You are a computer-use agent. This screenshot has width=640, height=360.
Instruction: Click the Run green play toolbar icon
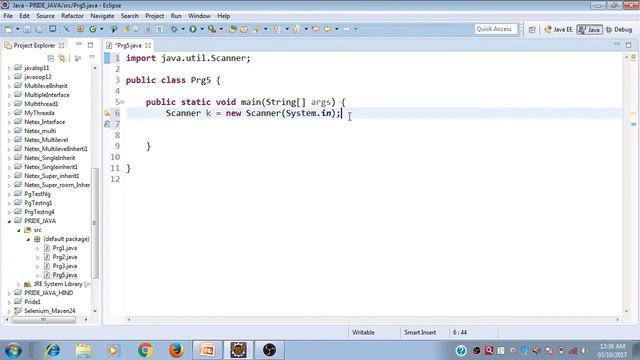point(193,29)
